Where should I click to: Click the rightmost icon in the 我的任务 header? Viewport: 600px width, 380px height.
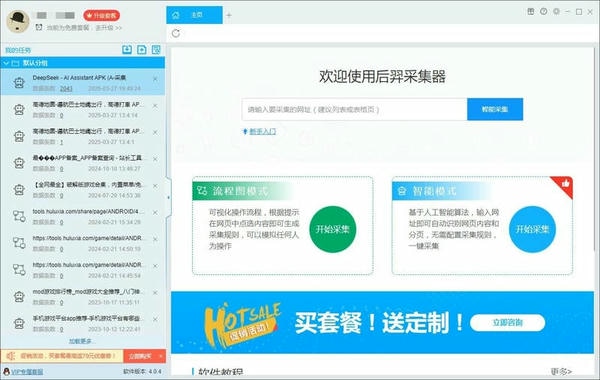pos(156,50)
